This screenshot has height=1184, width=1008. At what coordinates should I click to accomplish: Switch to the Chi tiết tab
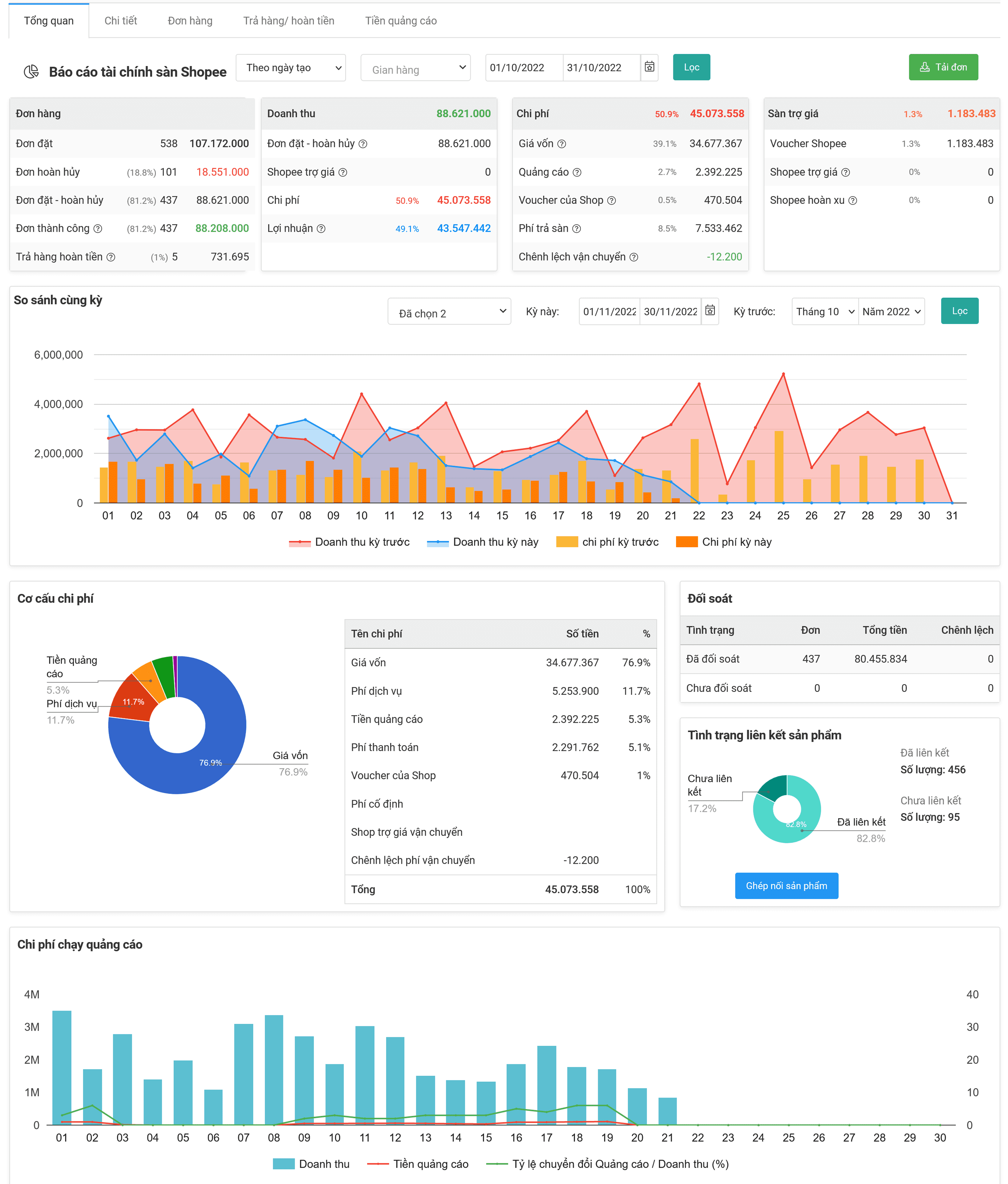(120, 21)
